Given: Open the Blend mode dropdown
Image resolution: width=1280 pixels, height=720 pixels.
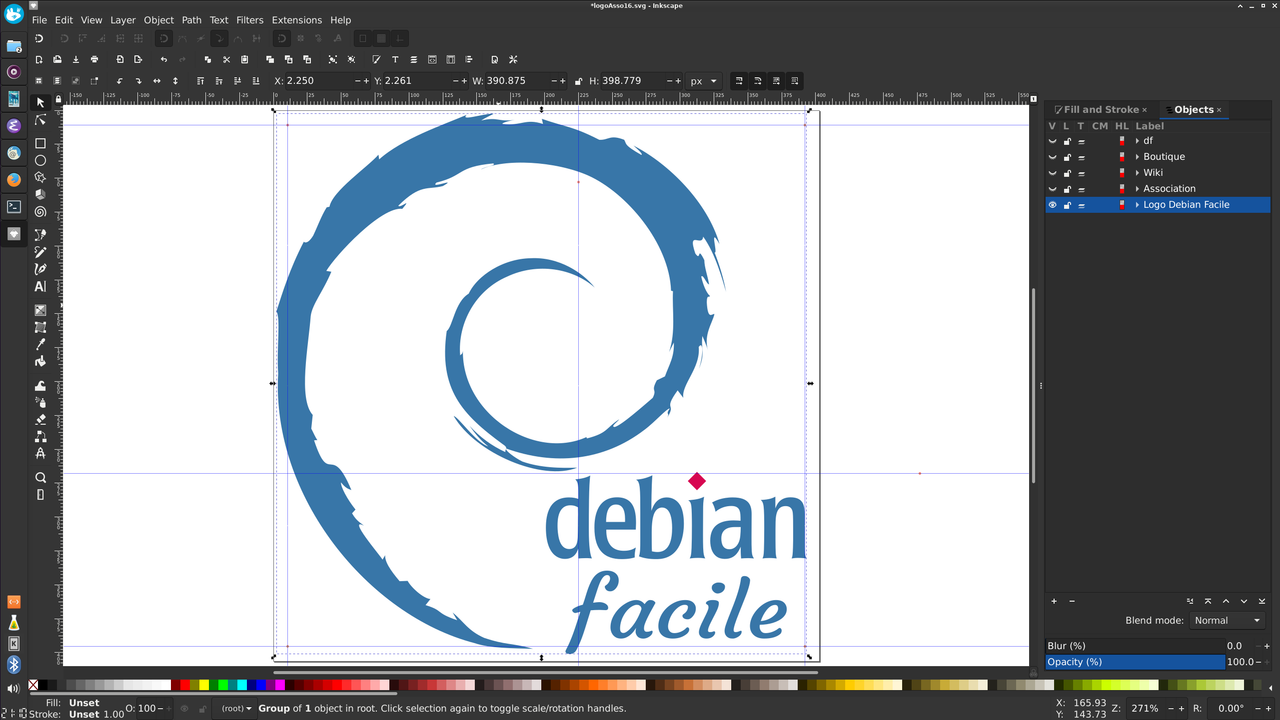Looking at the screenshot, I should [x=1228, y=620].
